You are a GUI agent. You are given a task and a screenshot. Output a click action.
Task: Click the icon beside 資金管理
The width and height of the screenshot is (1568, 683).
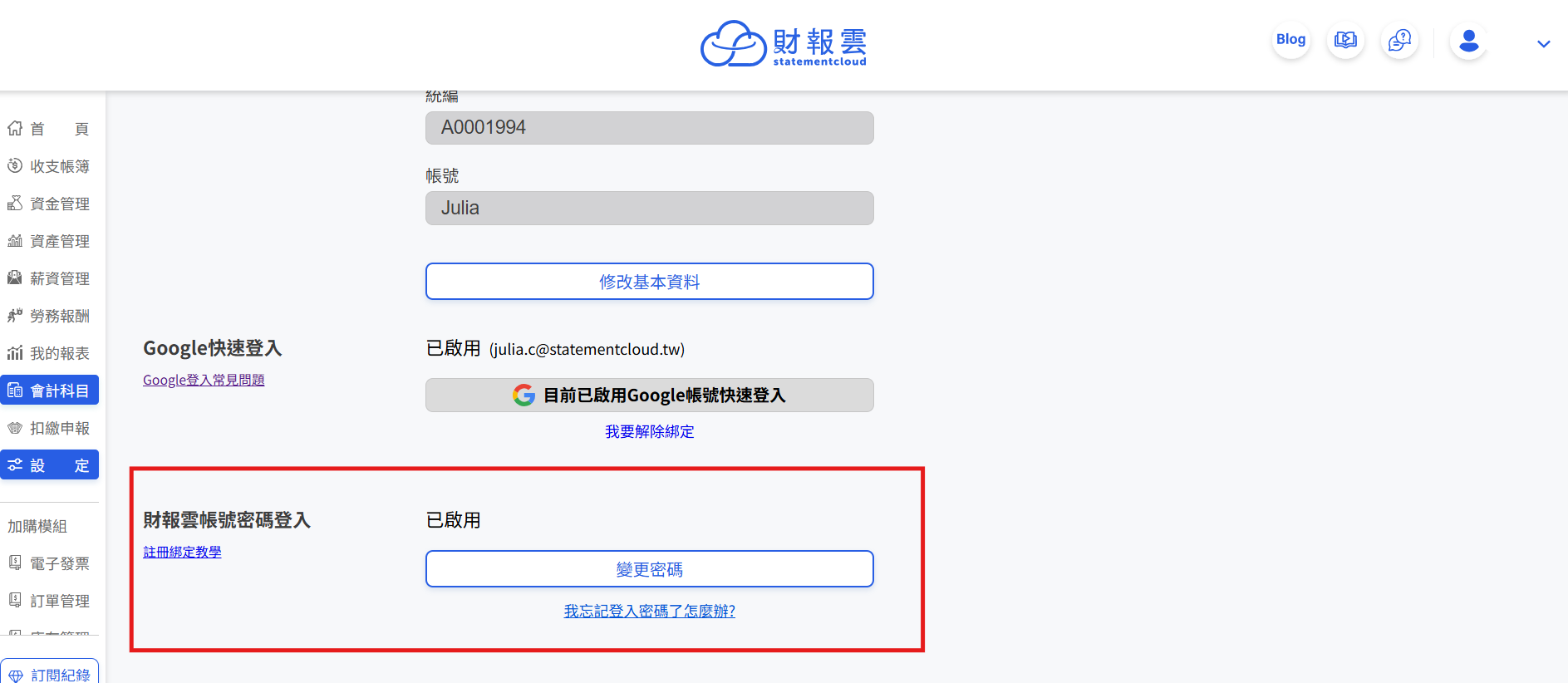coord(15,203)
